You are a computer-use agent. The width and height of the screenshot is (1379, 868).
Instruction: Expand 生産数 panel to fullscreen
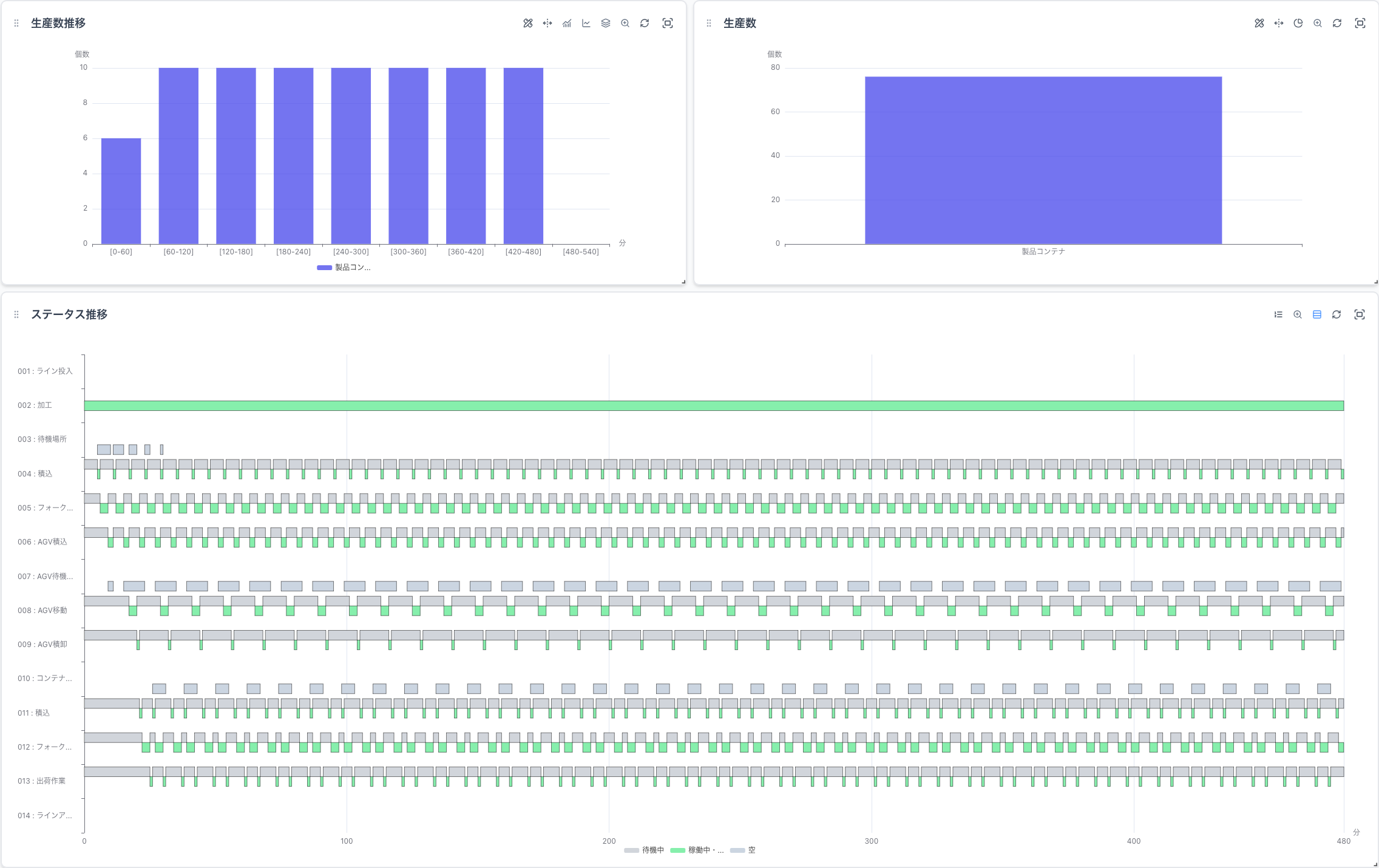tap(1360, 23)
